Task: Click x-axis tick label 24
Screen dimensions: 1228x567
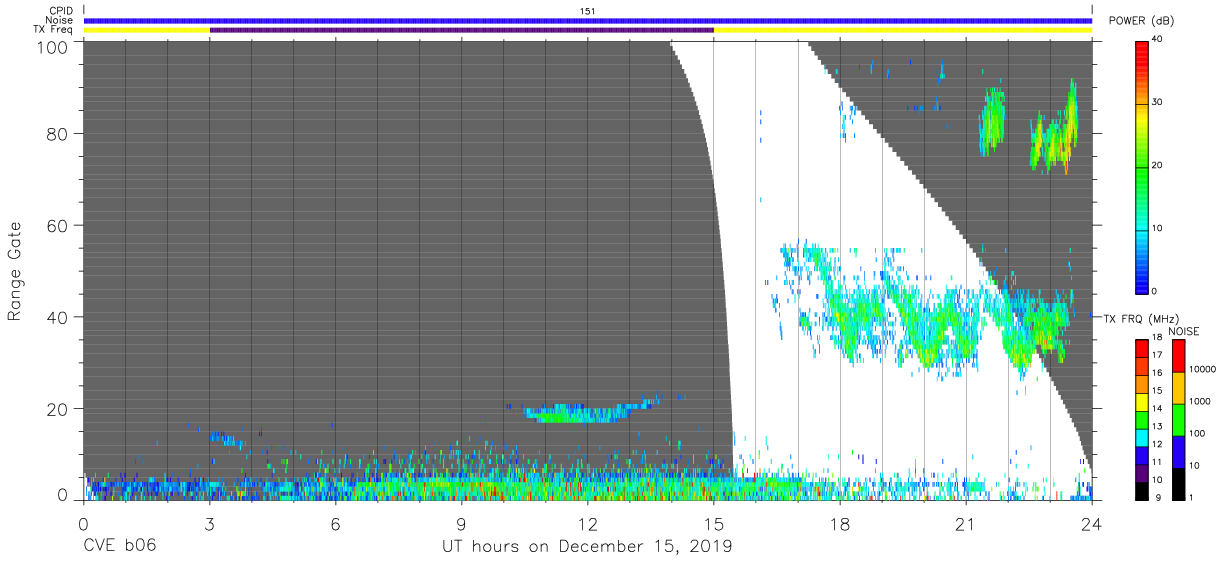Action: click(1092, 523)
